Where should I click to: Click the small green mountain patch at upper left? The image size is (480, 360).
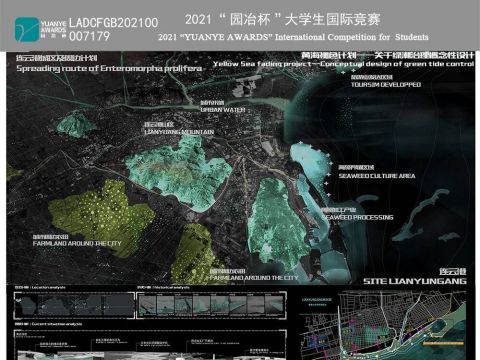[x=75, y=124]
